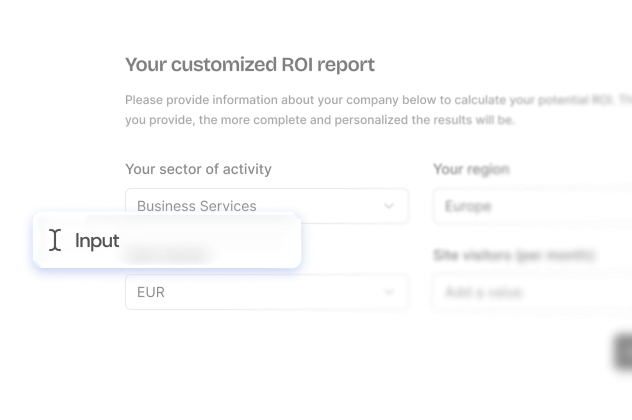
Task: Click the chevron in the Business Services field
Action: 389,206
